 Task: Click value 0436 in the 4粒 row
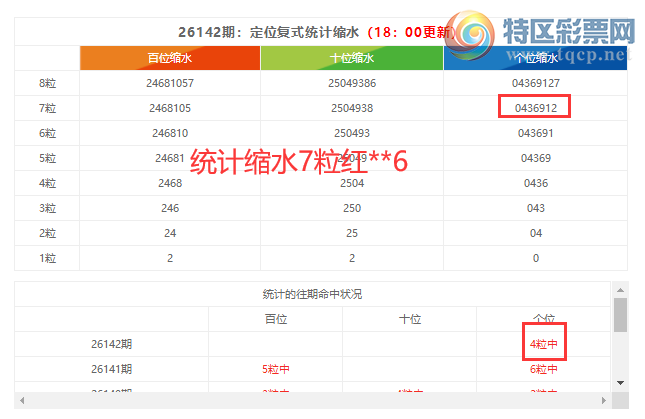coord(536,183)
